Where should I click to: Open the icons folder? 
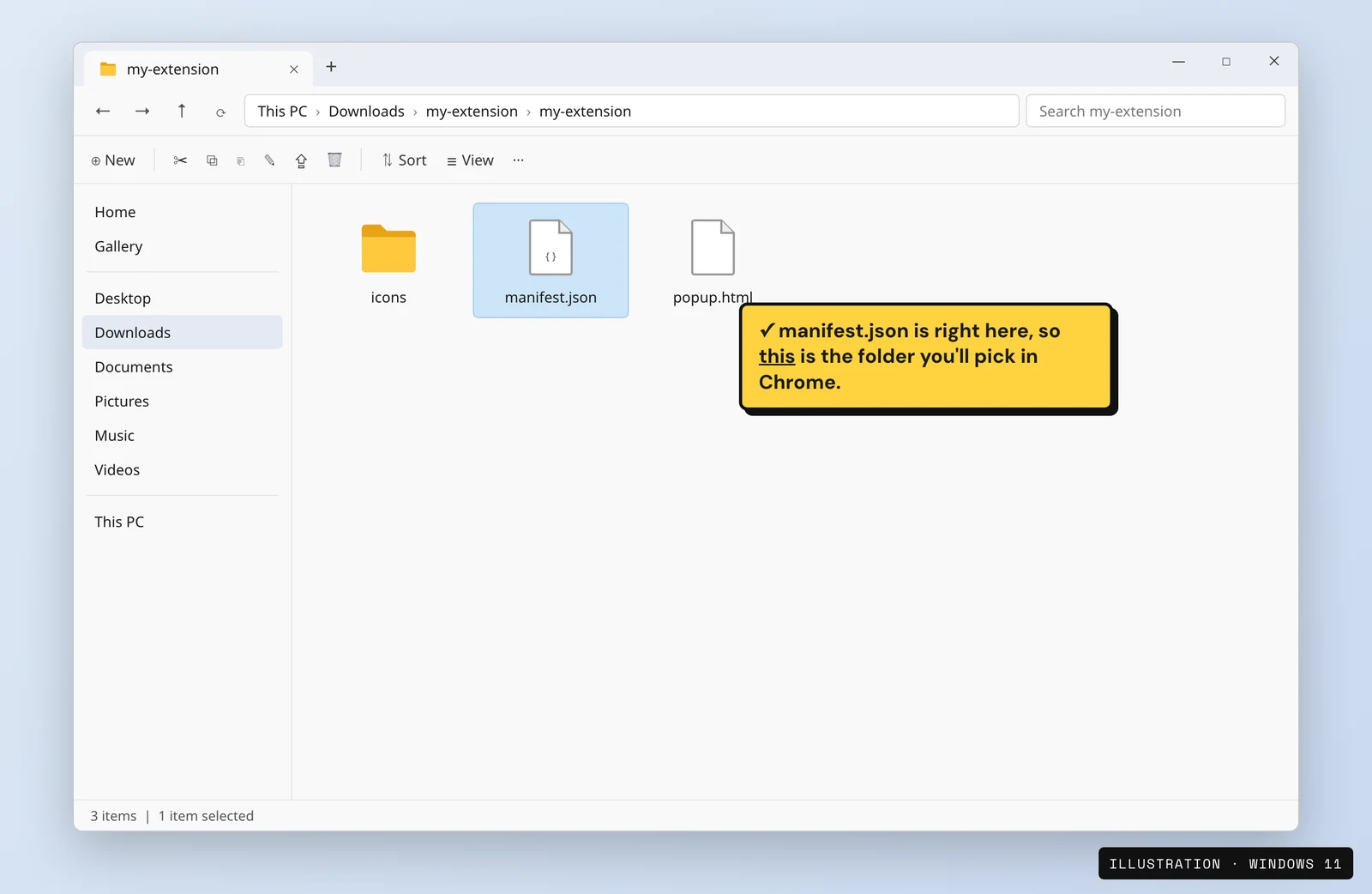(388, 261)
